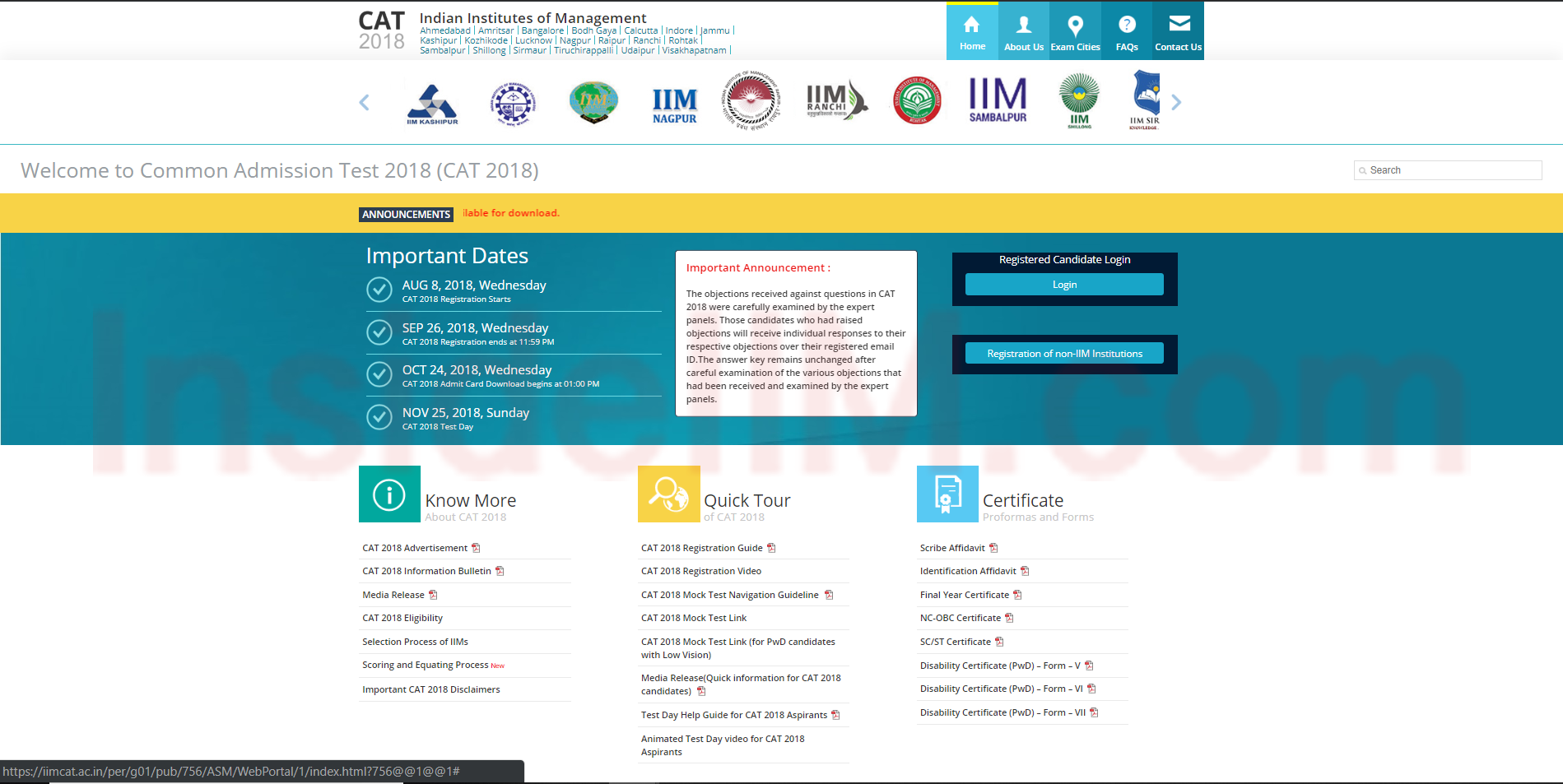Click the IIM Kashipur logo
This screenshot has width=1563, height=784.
pos(432,104)
